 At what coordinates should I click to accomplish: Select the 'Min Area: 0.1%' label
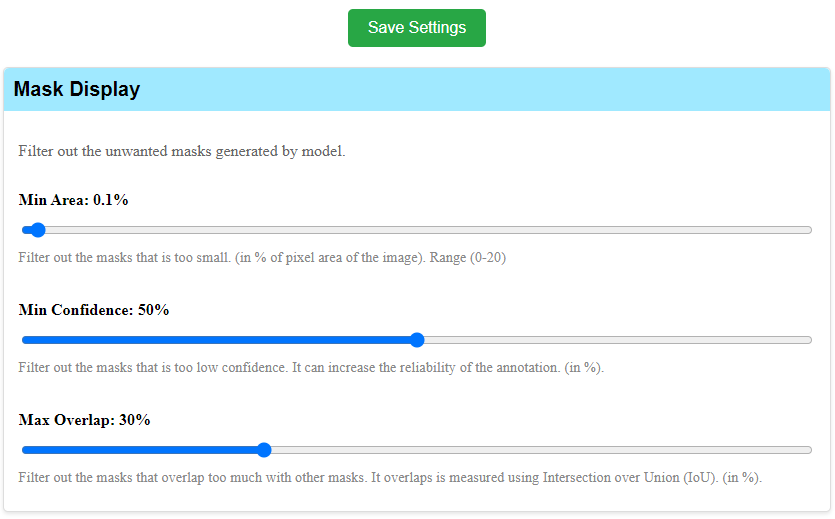(x=73, y=200)
